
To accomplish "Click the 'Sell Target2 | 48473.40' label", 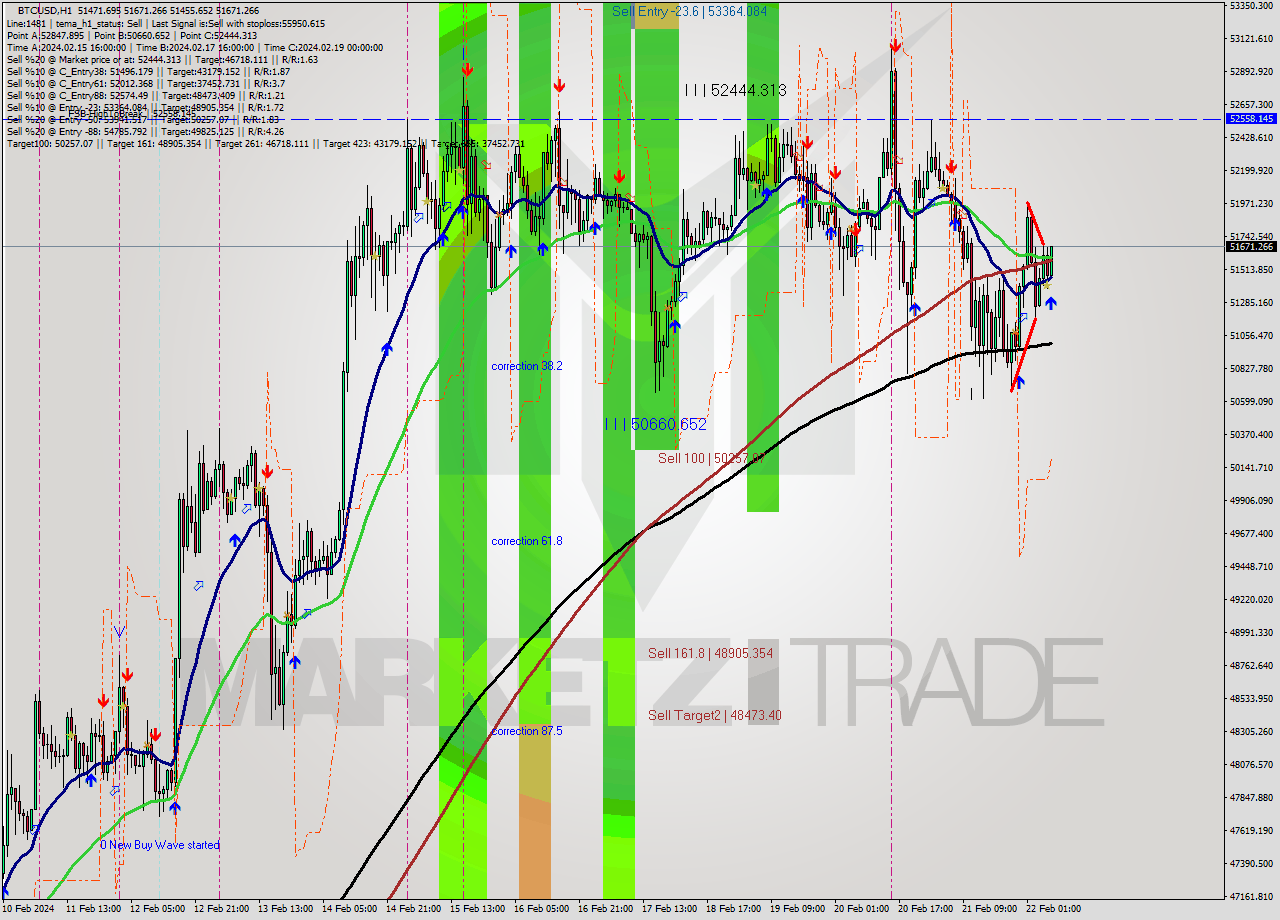I will pyautogui.click(x=714, y=715).
